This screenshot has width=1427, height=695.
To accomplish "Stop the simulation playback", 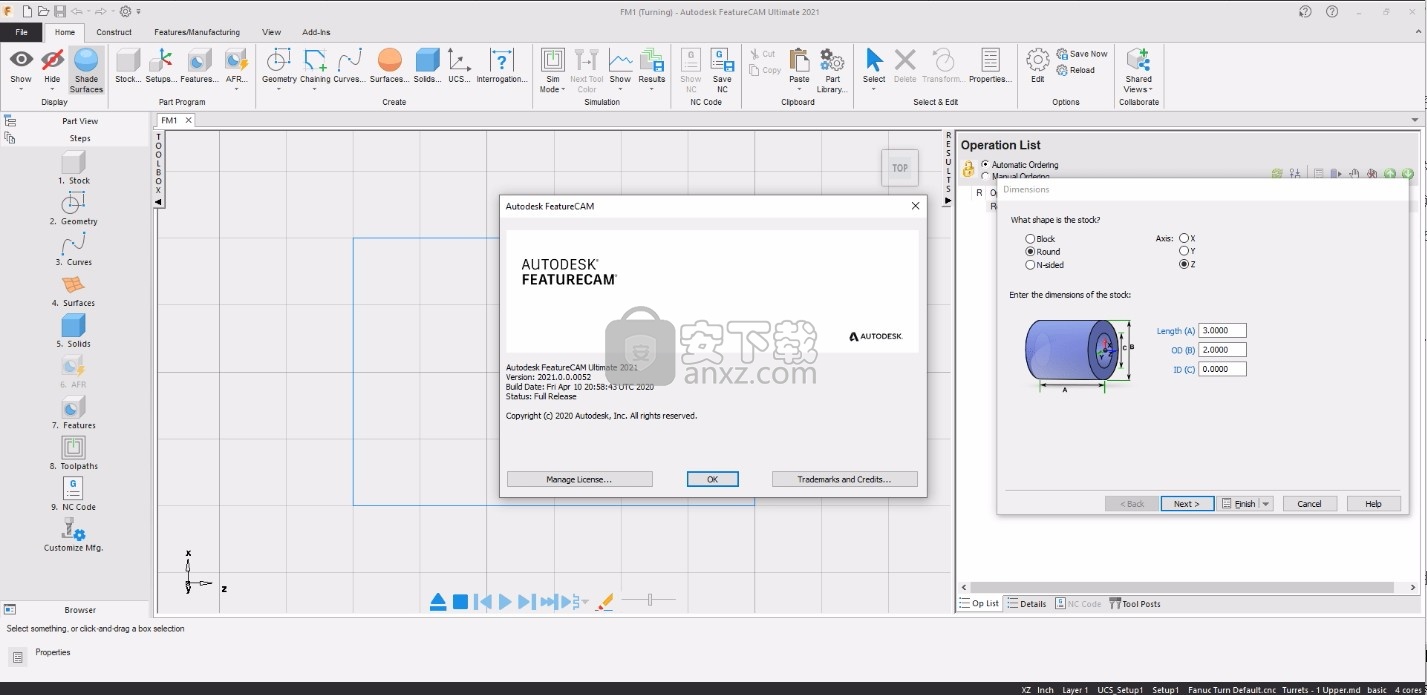I will pyautogui.click(x=460, y=601).
